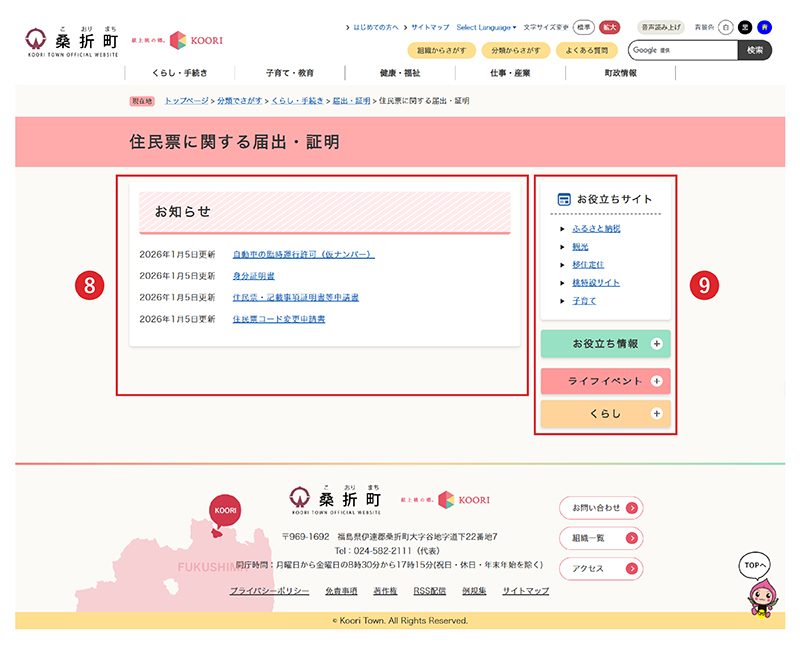Open the 音声読み上げ text-to-speech feature
The height and width of the screenshot is (645, 800).
(x=660, y=27)
